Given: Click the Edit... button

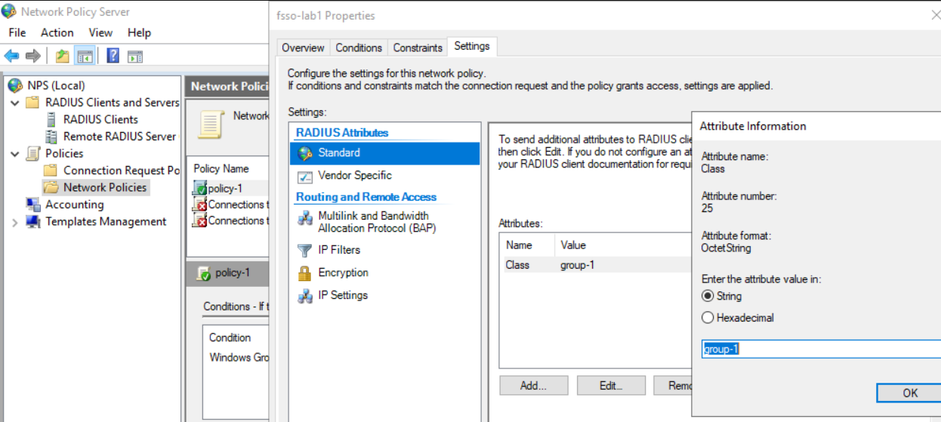Looking at the screenshot, I should tap(610, 385).
